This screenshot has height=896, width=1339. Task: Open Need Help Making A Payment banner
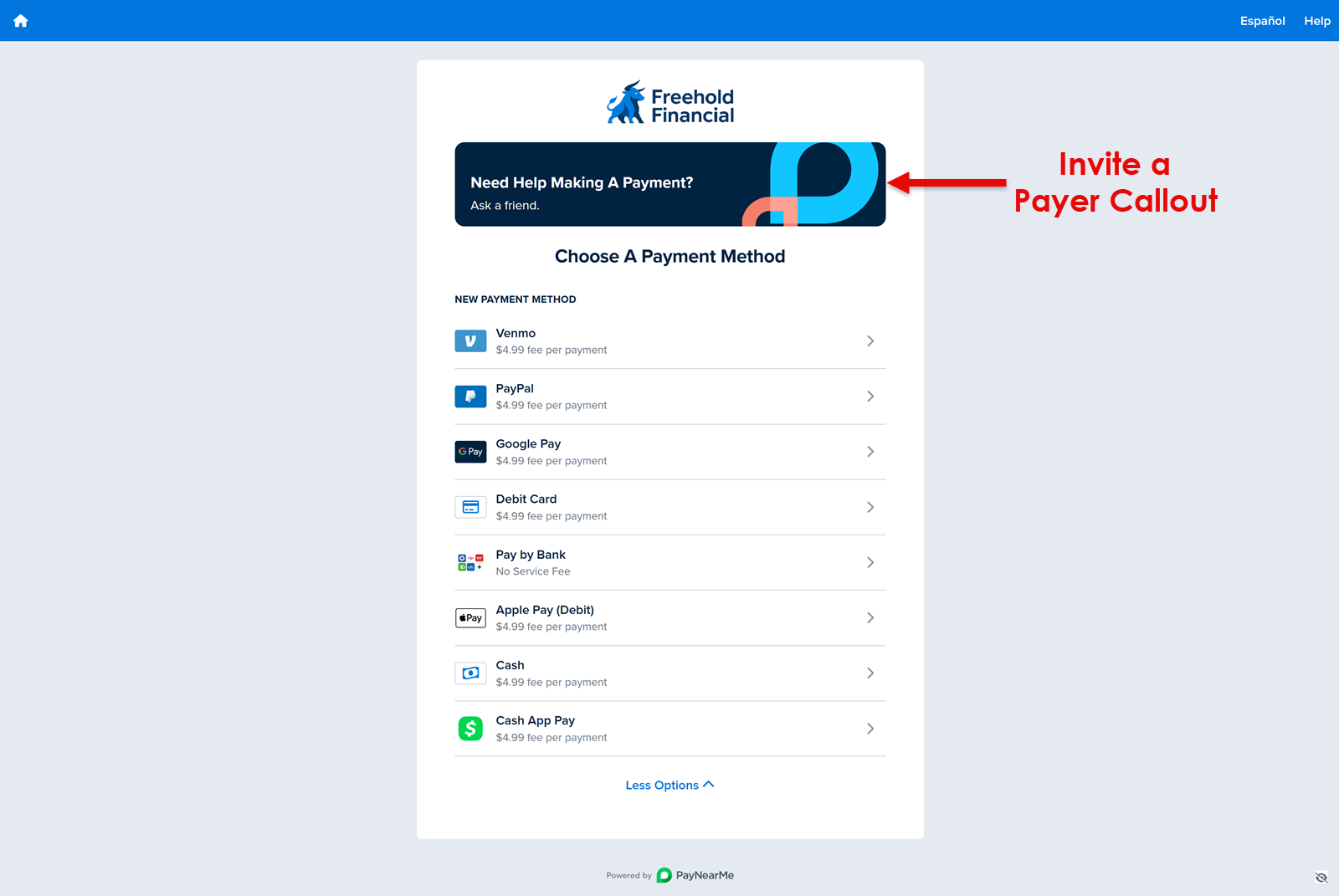[x=669, y=184]
